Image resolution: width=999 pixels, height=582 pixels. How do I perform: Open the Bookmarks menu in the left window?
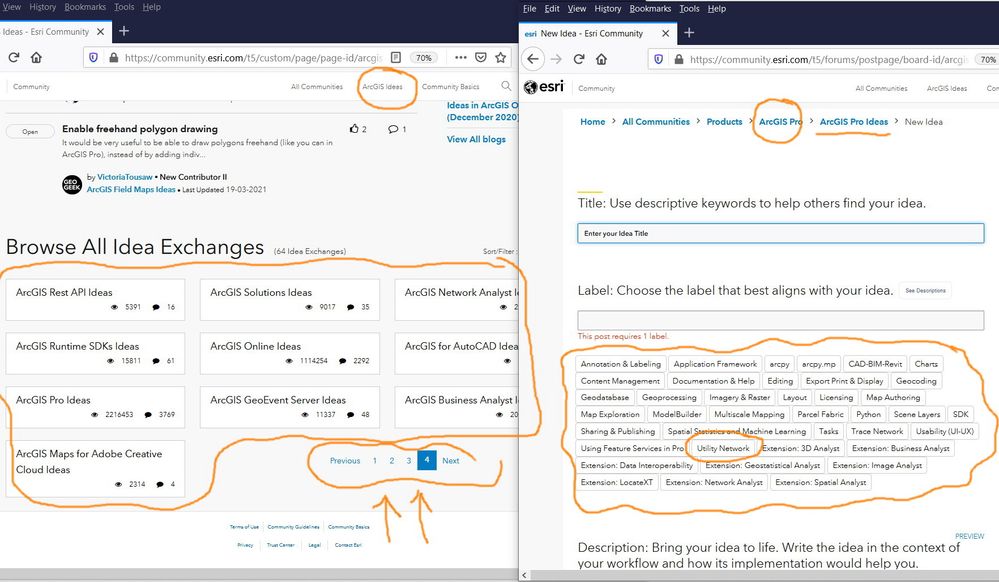[x=85, y=7]
